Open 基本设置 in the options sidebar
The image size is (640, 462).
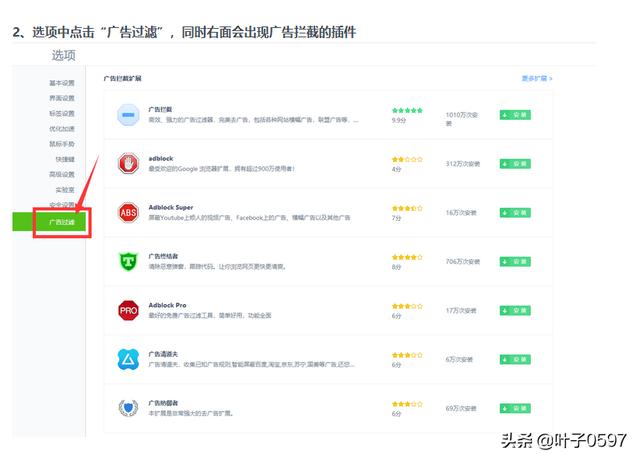coord(62,83)
